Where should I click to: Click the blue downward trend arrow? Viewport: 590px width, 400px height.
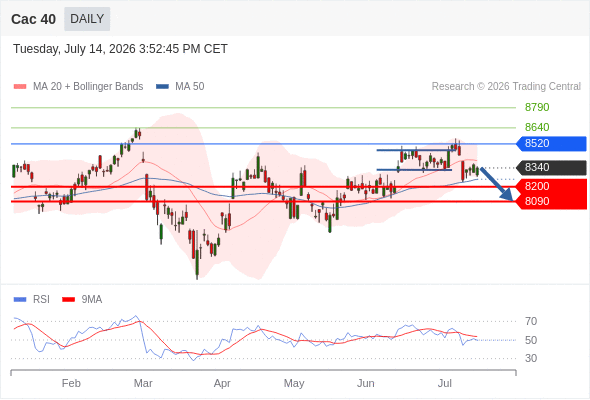(497, 184)
